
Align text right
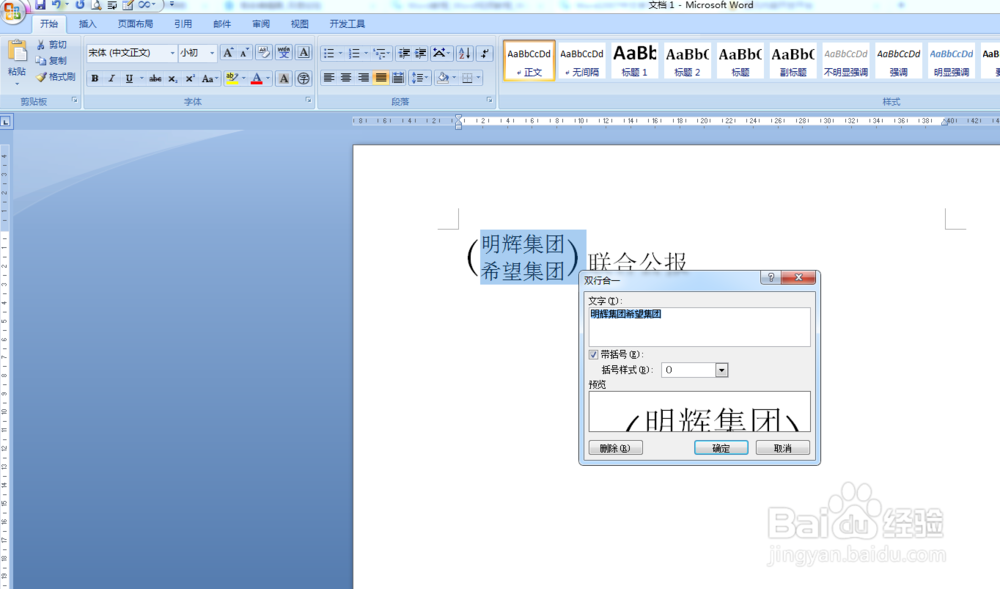point(364,78)
